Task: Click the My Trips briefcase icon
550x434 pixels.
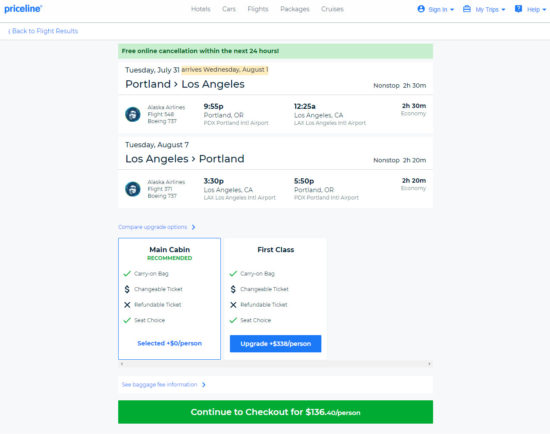Action: [x=467, y=9]
